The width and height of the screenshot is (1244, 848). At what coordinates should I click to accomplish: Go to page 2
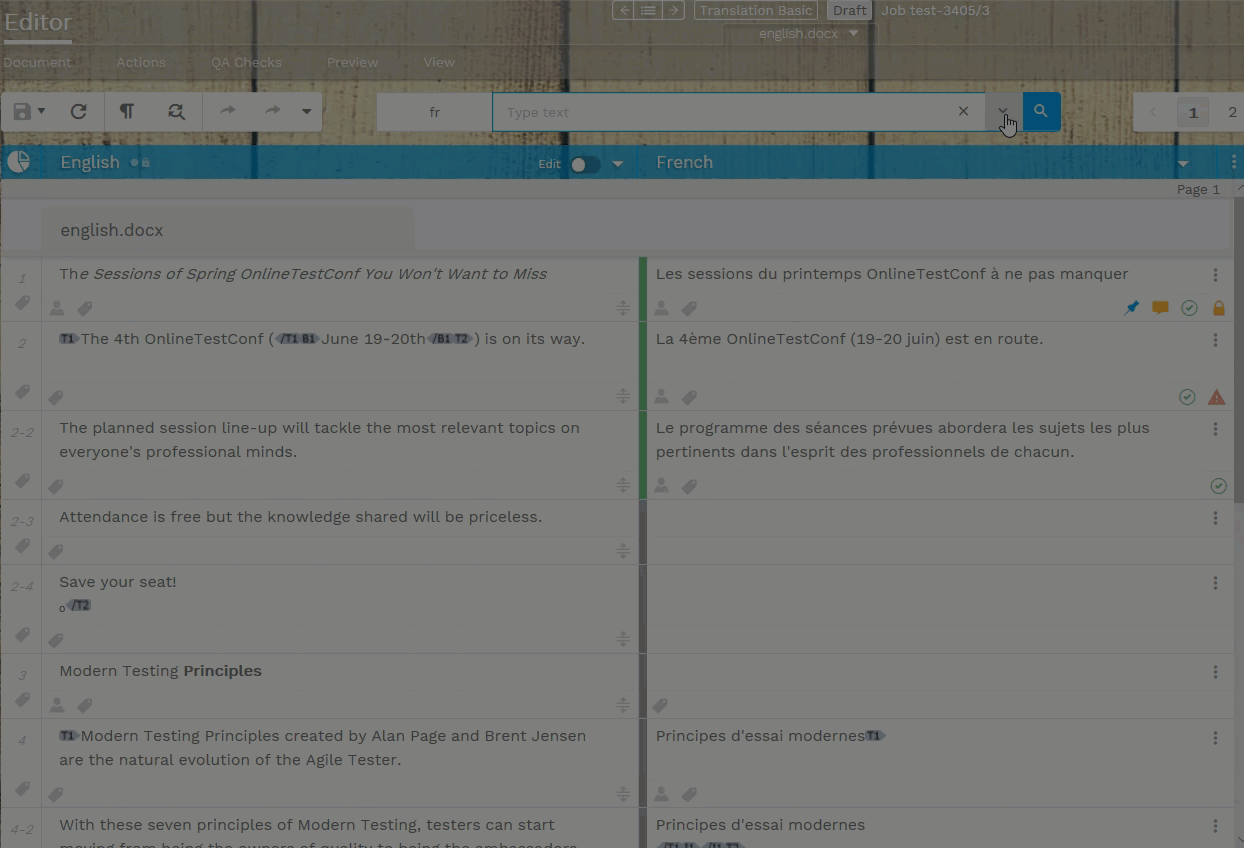(1232, 112)
